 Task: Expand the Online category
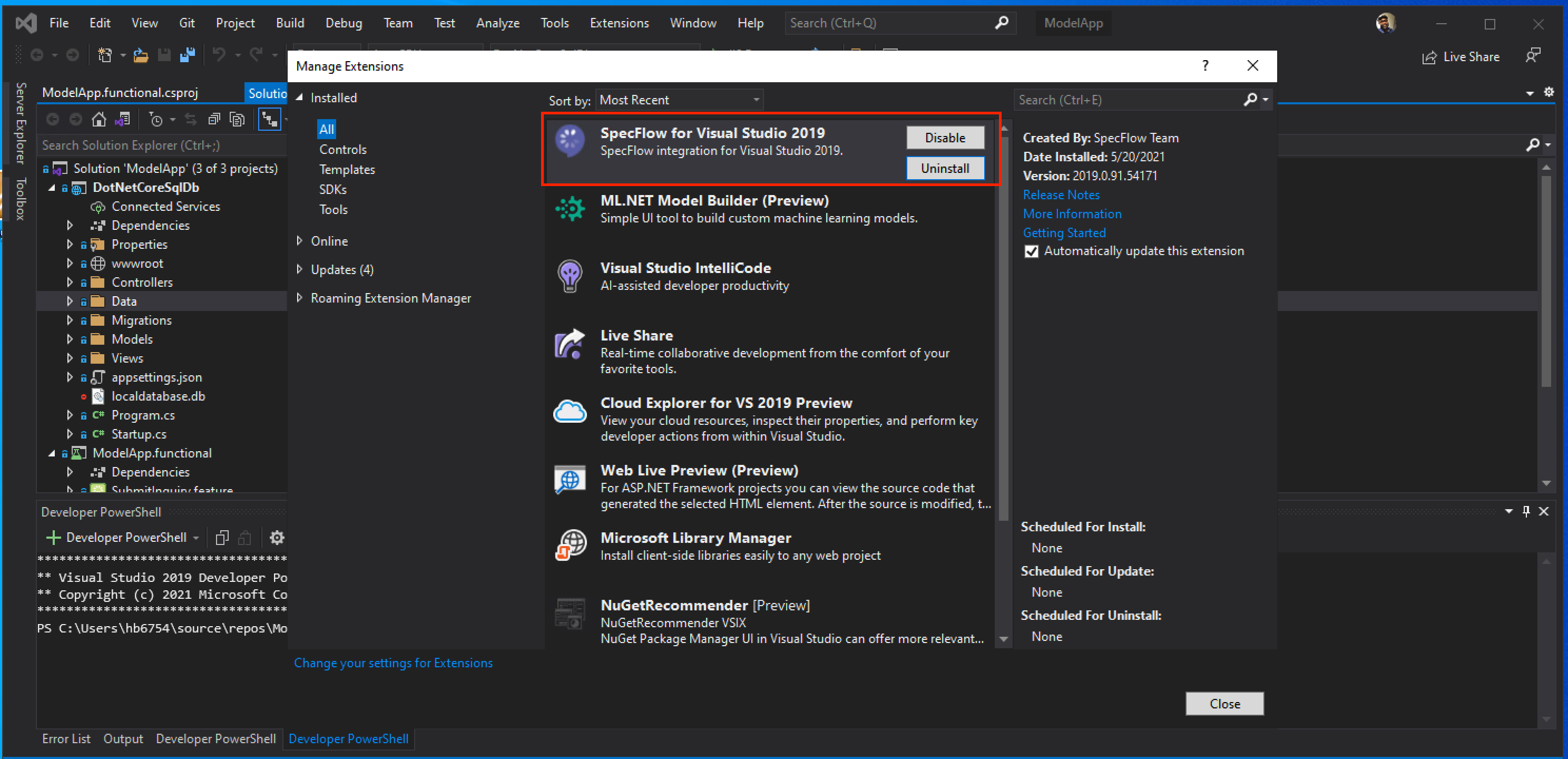pyautogui.click(x=299, y=241)
